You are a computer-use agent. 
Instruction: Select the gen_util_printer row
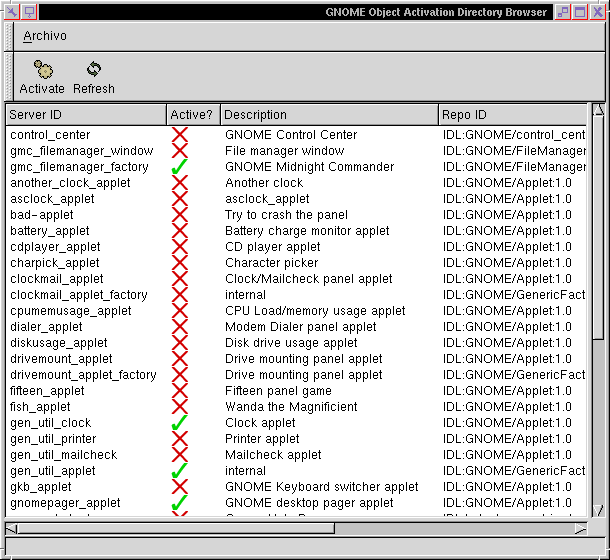pyautogui.click(x=296, y=439)
